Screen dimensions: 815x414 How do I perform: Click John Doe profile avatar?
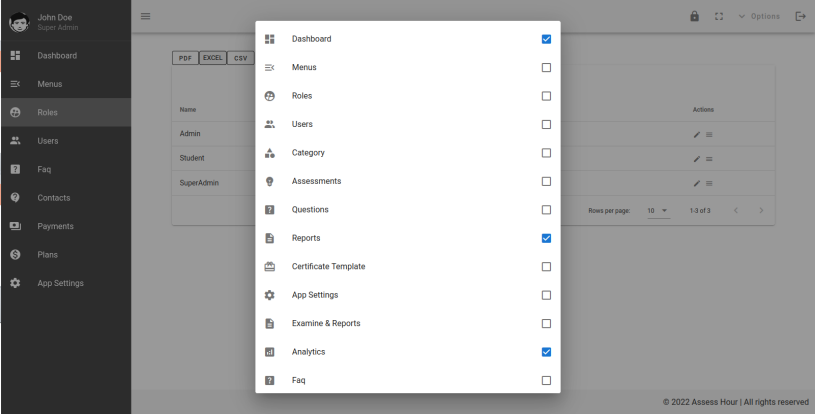coord(17,20)
